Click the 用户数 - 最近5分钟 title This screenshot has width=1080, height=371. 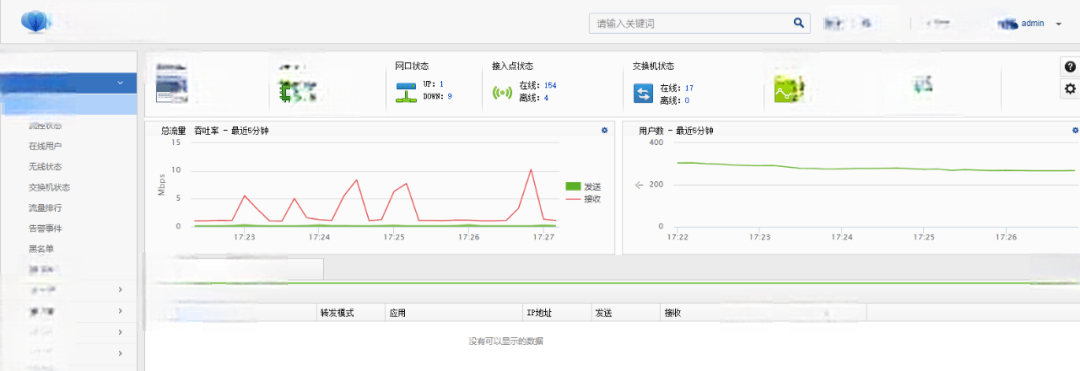(x=676, y=130)
